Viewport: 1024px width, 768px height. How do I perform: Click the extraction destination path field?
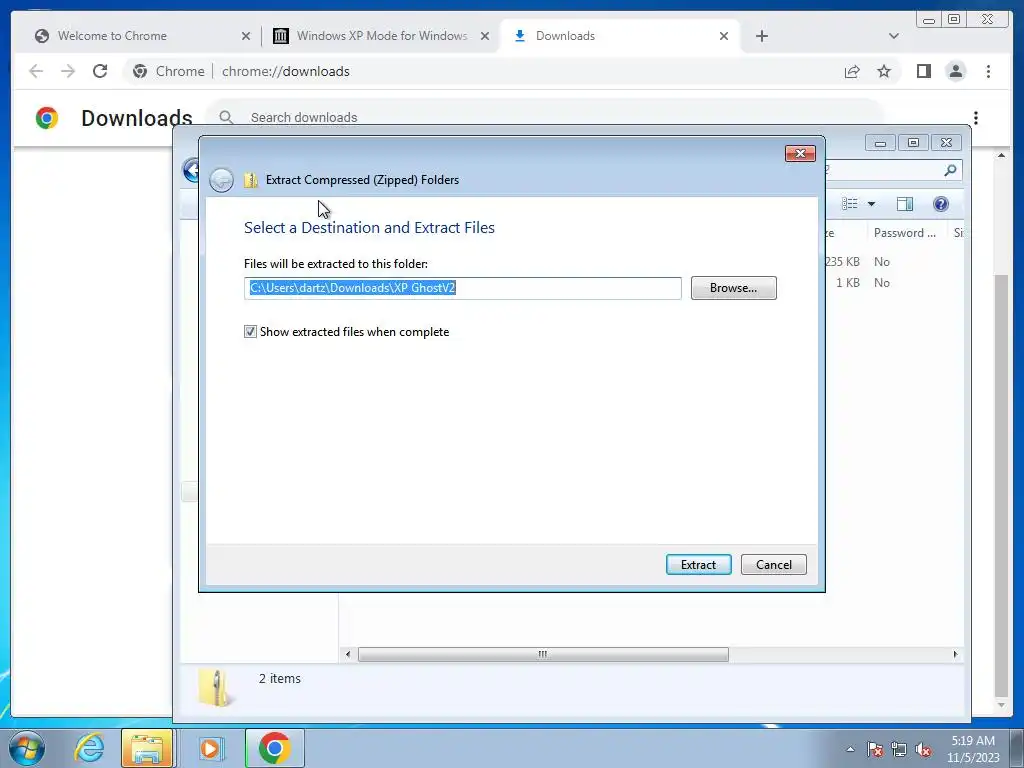(x=462, y=288)
